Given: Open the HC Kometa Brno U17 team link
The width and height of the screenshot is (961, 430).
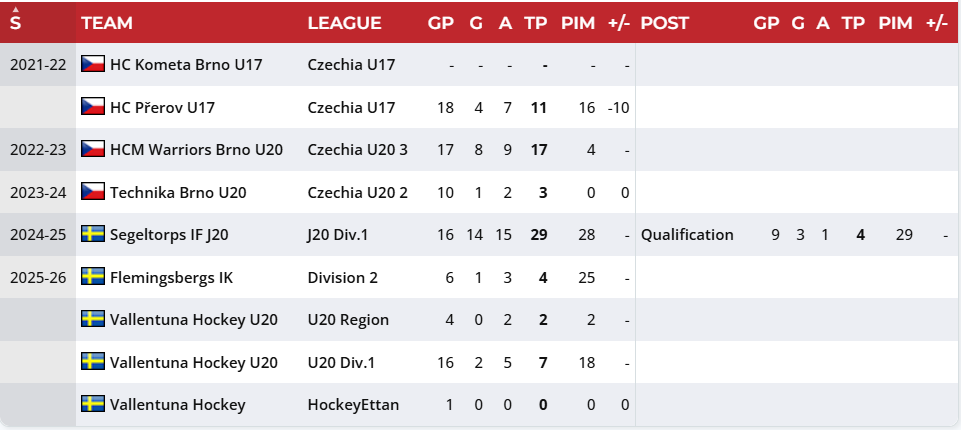Looking at the screenshot, I should point(186,64).
